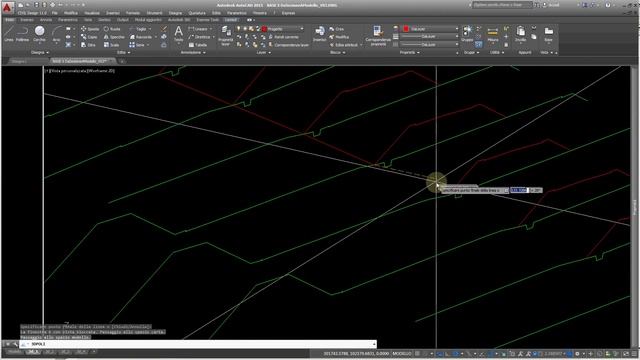The width and height of the screenshot is (640, 360).
Task: Click Corrispondenza layer button
Action: [288, 45]
